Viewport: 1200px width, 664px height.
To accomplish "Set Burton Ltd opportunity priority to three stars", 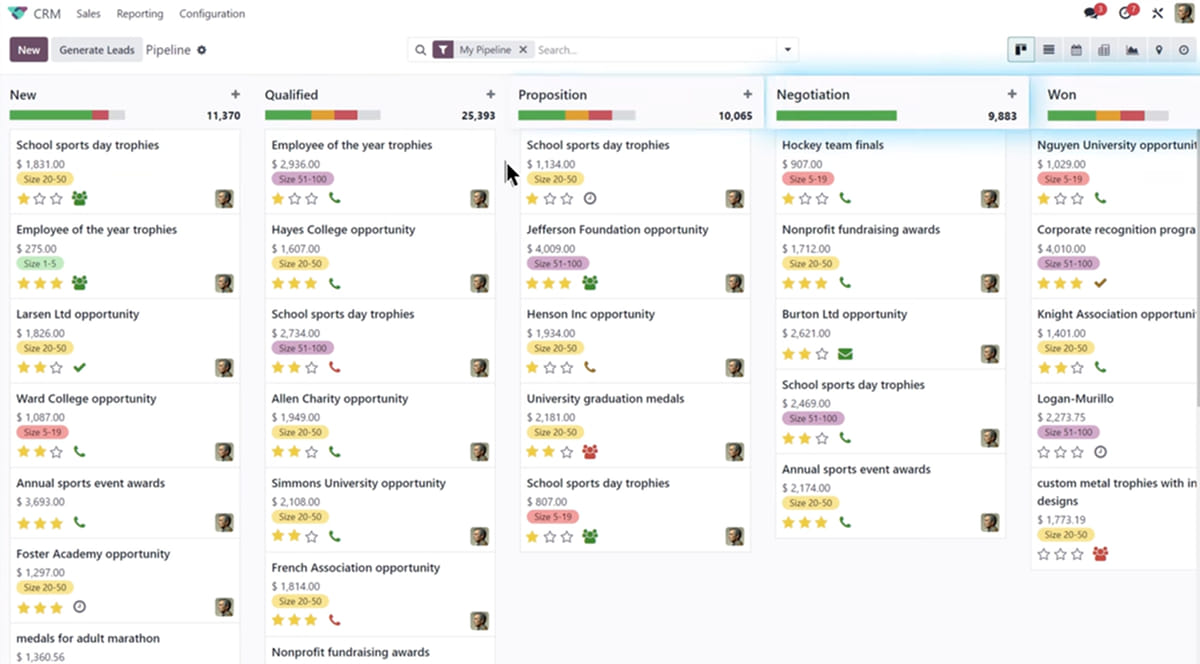I will click(822, 354).
